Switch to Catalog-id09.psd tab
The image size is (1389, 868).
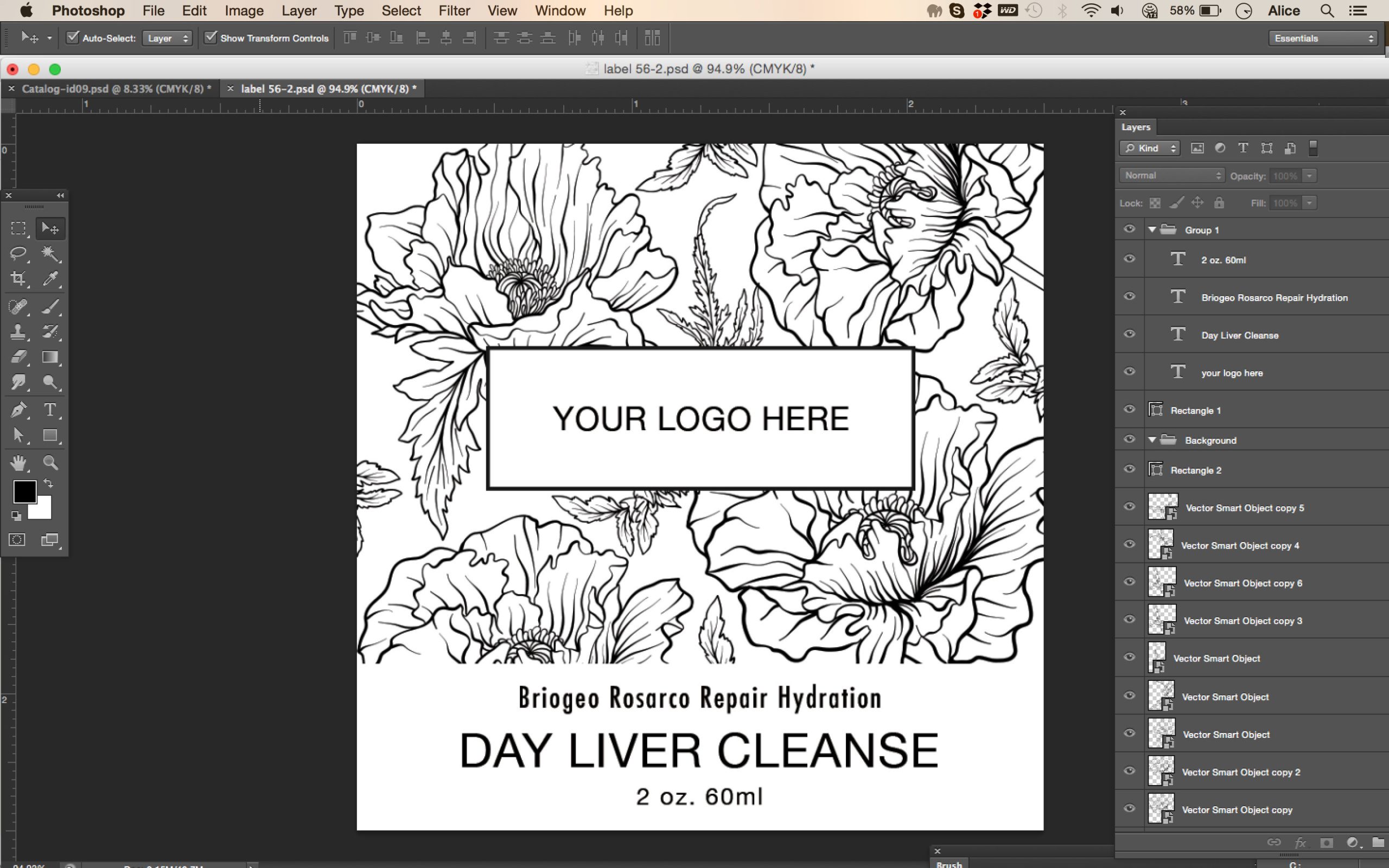tap(117, 88)
